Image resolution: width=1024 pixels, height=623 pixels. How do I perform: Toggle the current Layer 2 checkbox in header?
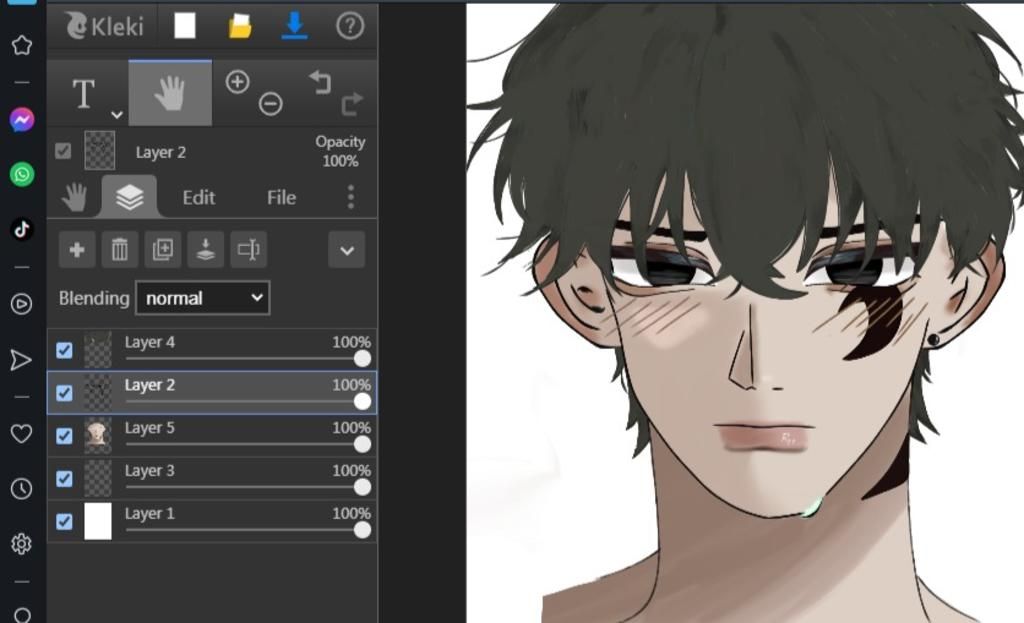pyautogui.click(x=63, y=152)
